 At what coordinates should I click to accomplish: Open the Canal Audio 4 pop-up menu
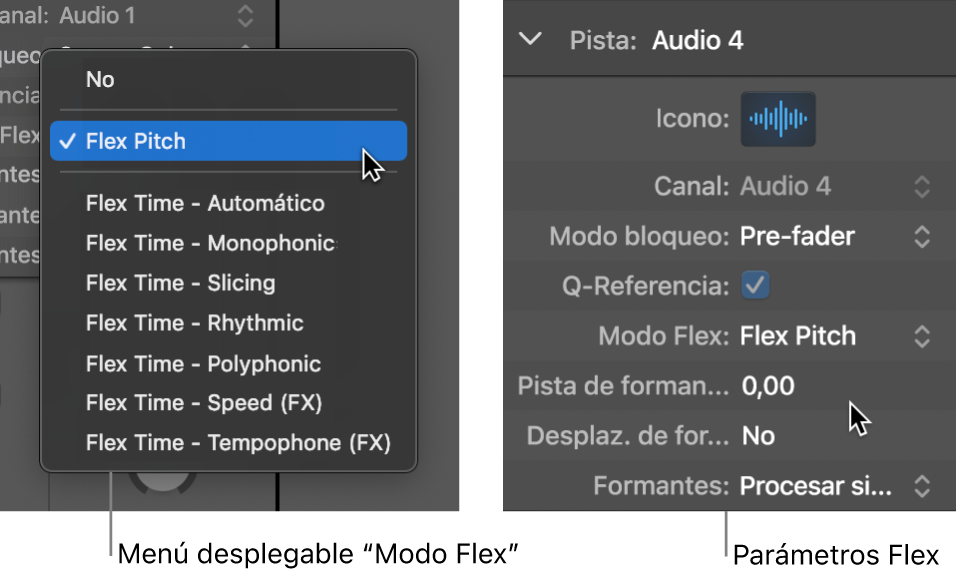(x=921, y=186)
